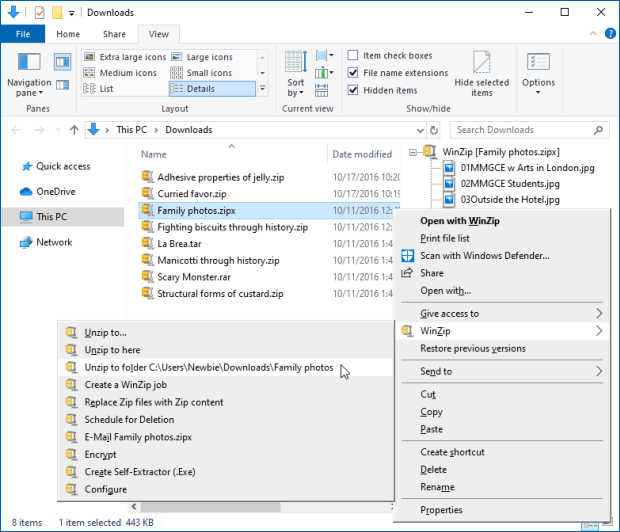Switch to List layout

click(x=98, y=89)
